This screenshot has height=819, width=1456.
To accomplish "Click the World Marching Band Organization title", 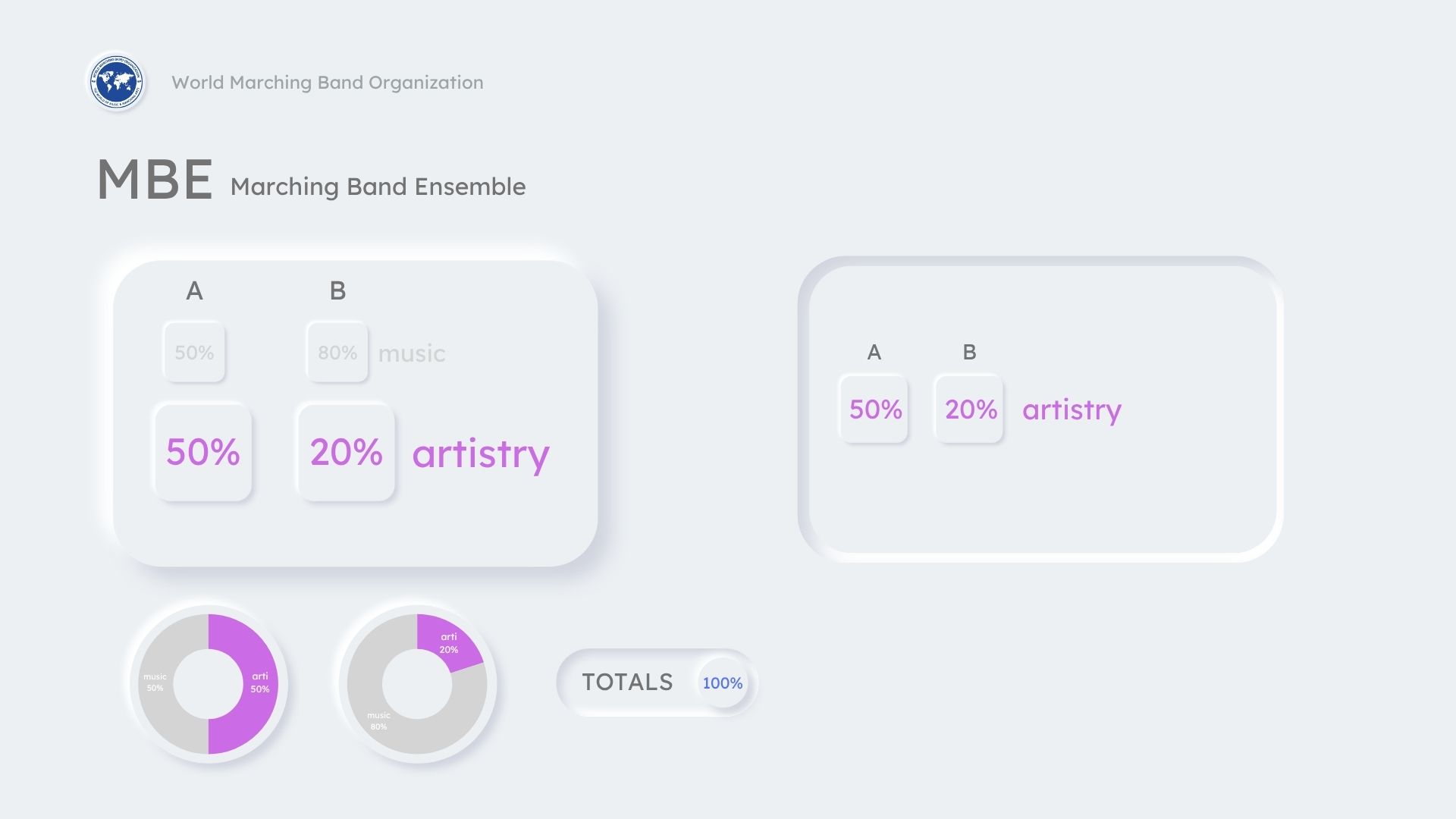I will (x=327, y=83).
